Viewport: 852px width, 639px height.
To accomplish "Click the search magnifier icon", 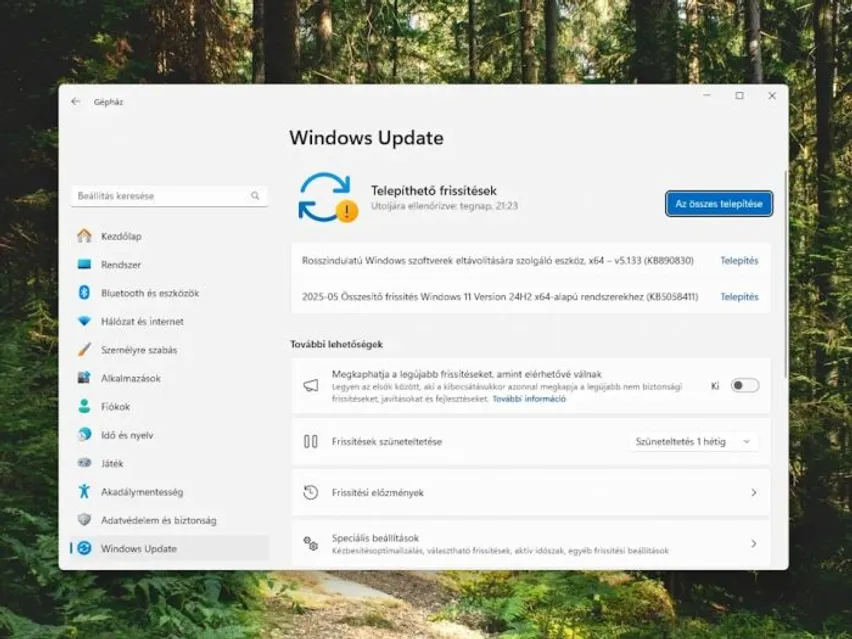I will 255,196.
